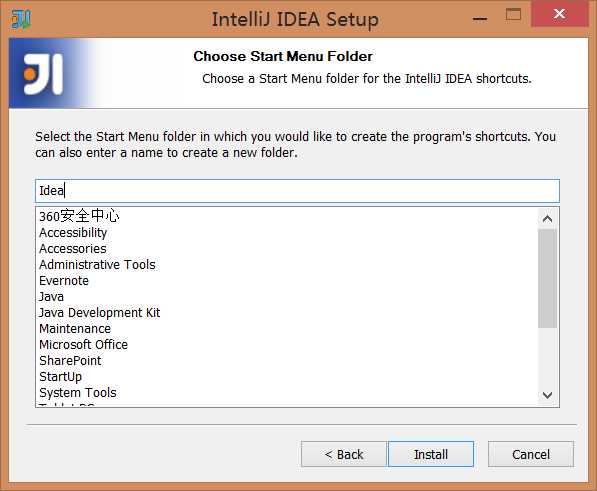
Task: Click the folder list scrollbar thumb
Action: coord(547,278)
